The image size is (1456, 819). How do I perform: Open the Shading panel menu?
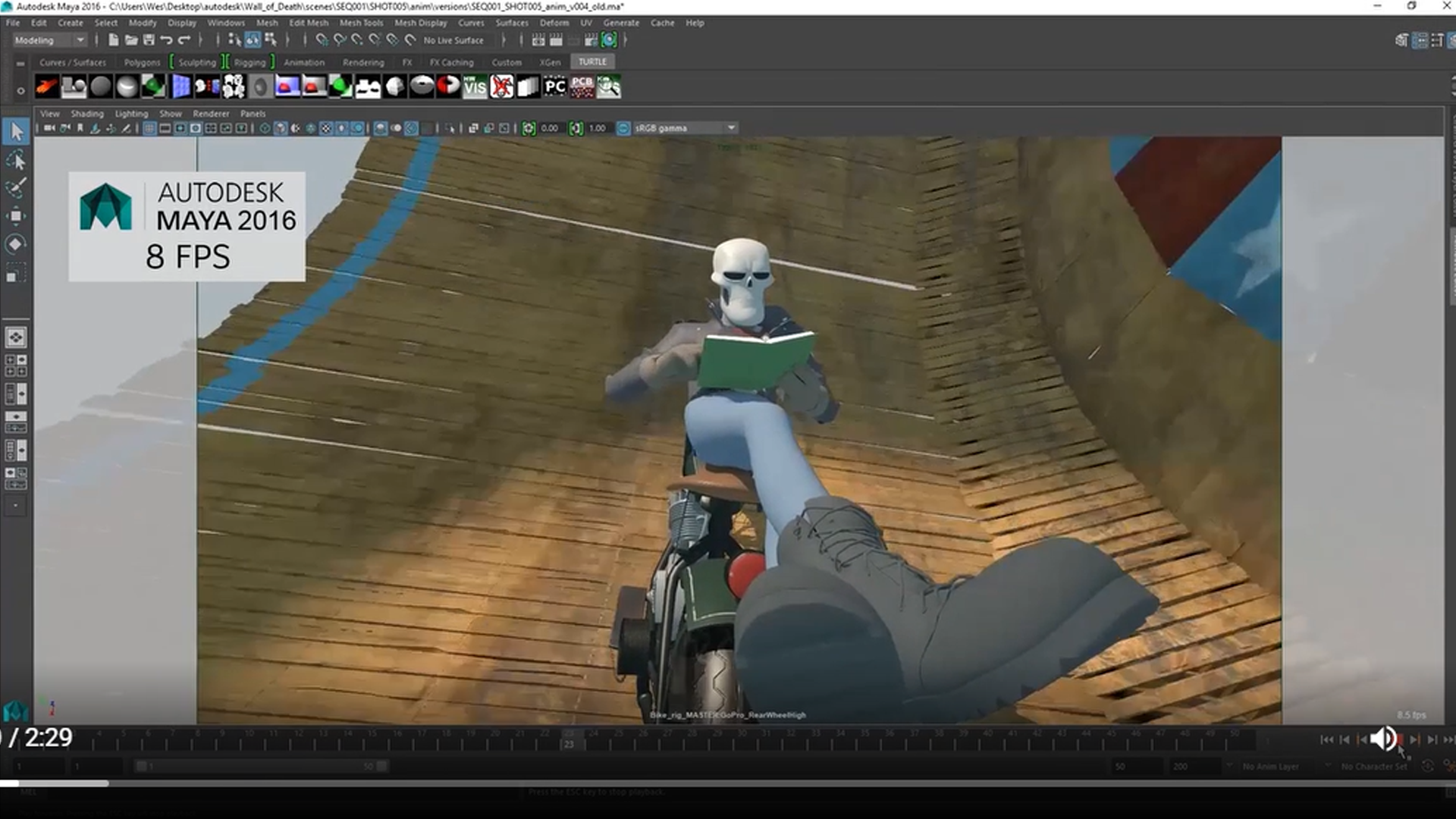coord(86,114)
